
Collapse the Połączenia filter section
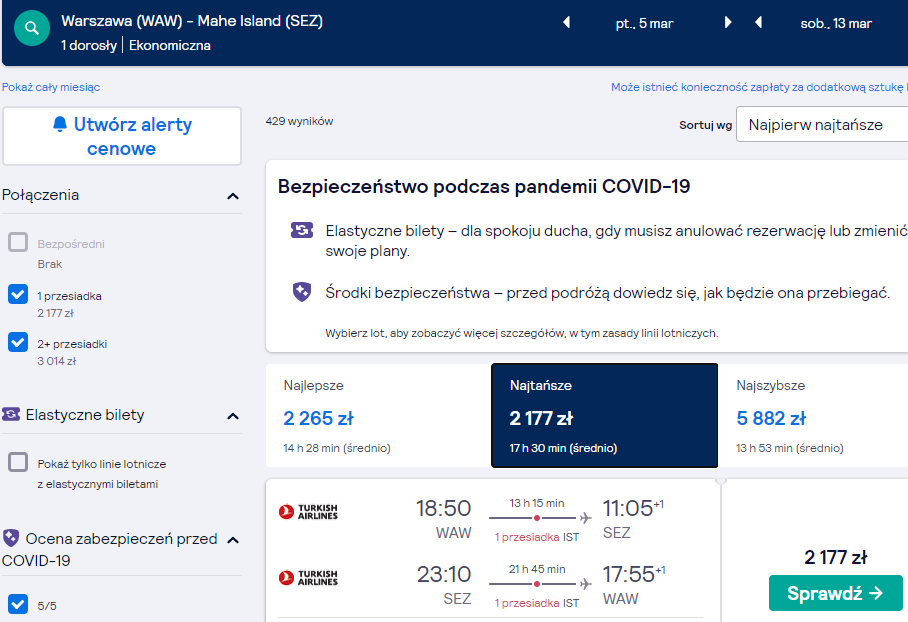(233, 196)
